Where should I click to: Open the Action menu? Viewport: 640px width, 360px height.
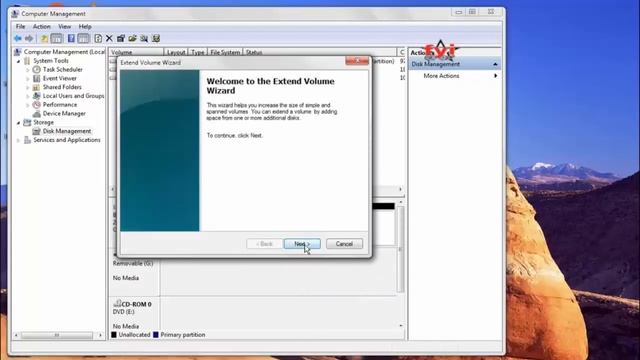42,27
